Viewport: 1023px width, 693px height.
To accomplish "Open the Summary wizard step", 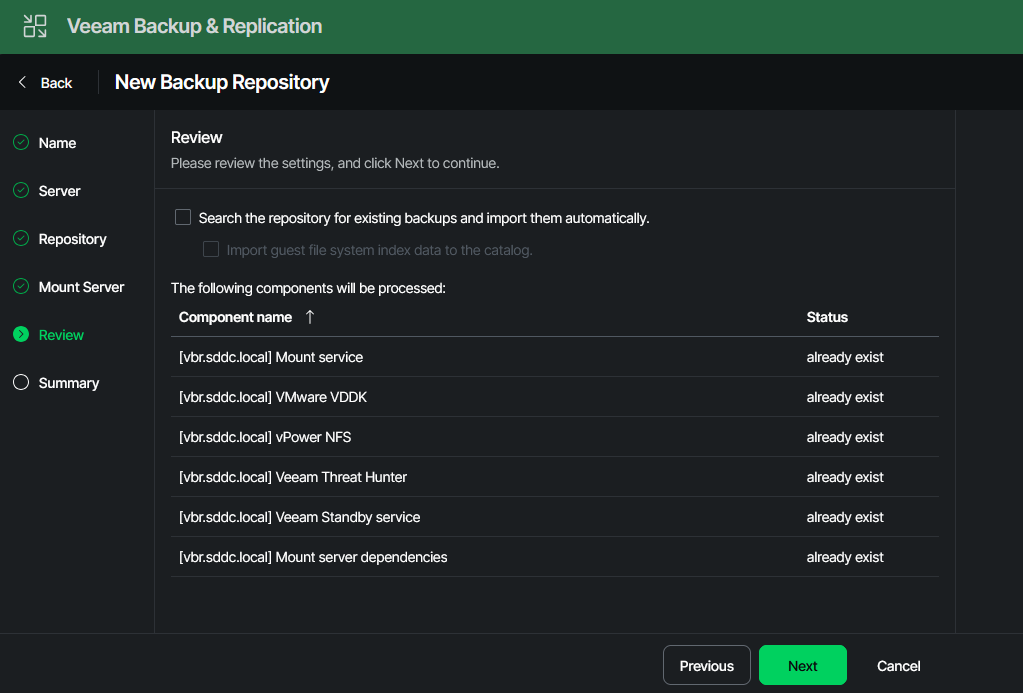I will coord(68,383).
